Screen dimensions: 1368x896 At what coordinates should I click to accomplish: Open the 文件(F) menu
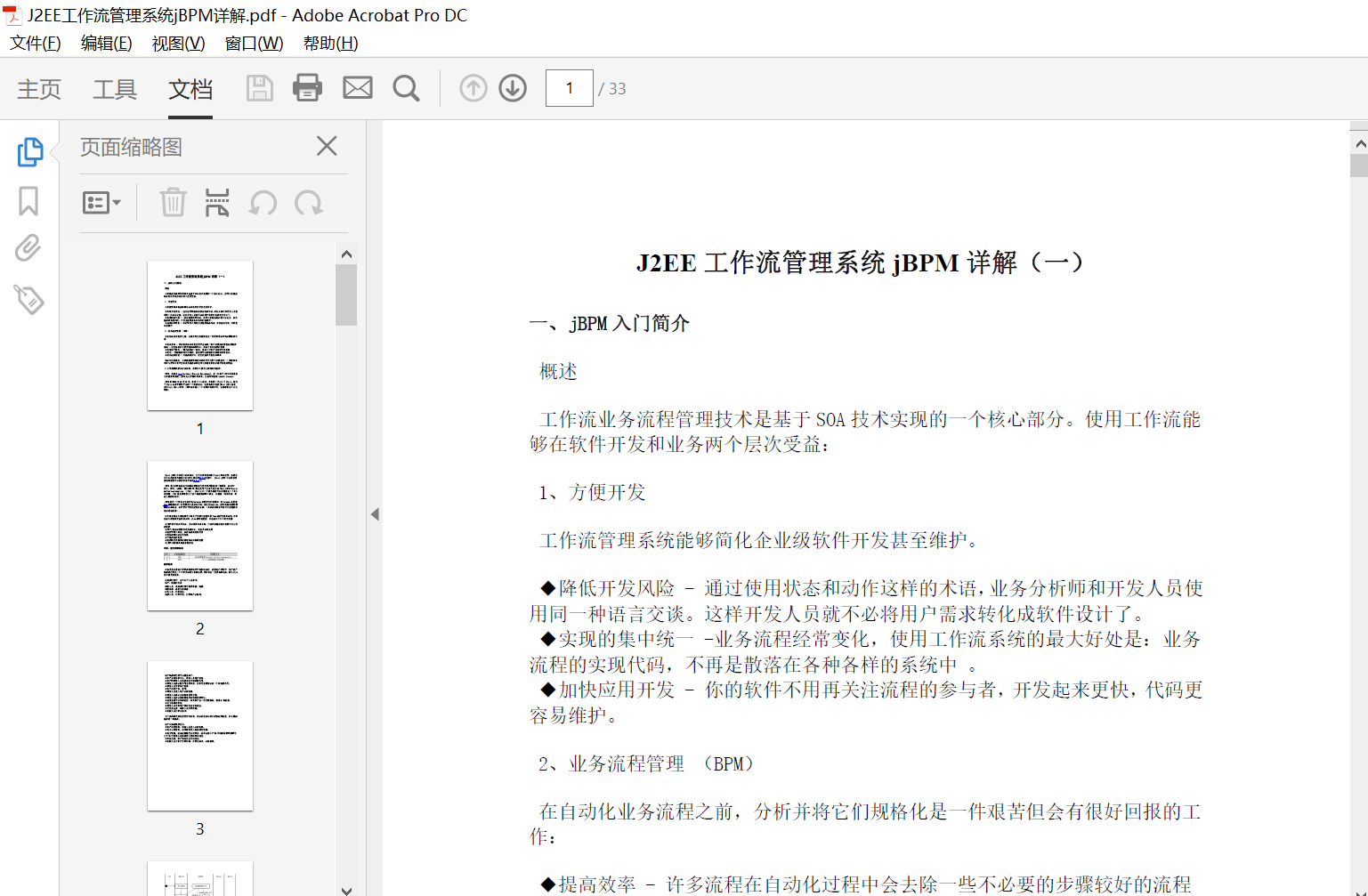point(36,44)
